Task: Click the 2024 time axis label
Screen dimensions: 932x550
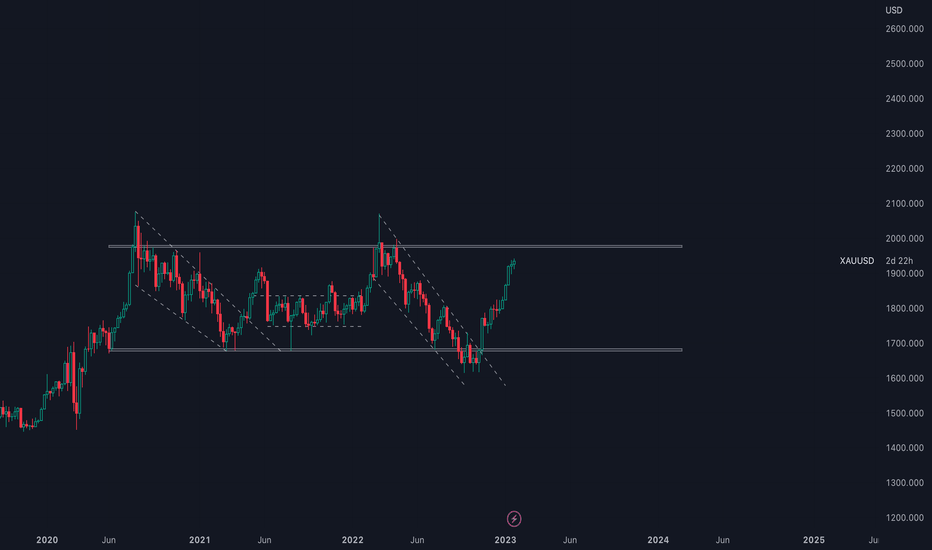Action: click(x=658, y=540)
